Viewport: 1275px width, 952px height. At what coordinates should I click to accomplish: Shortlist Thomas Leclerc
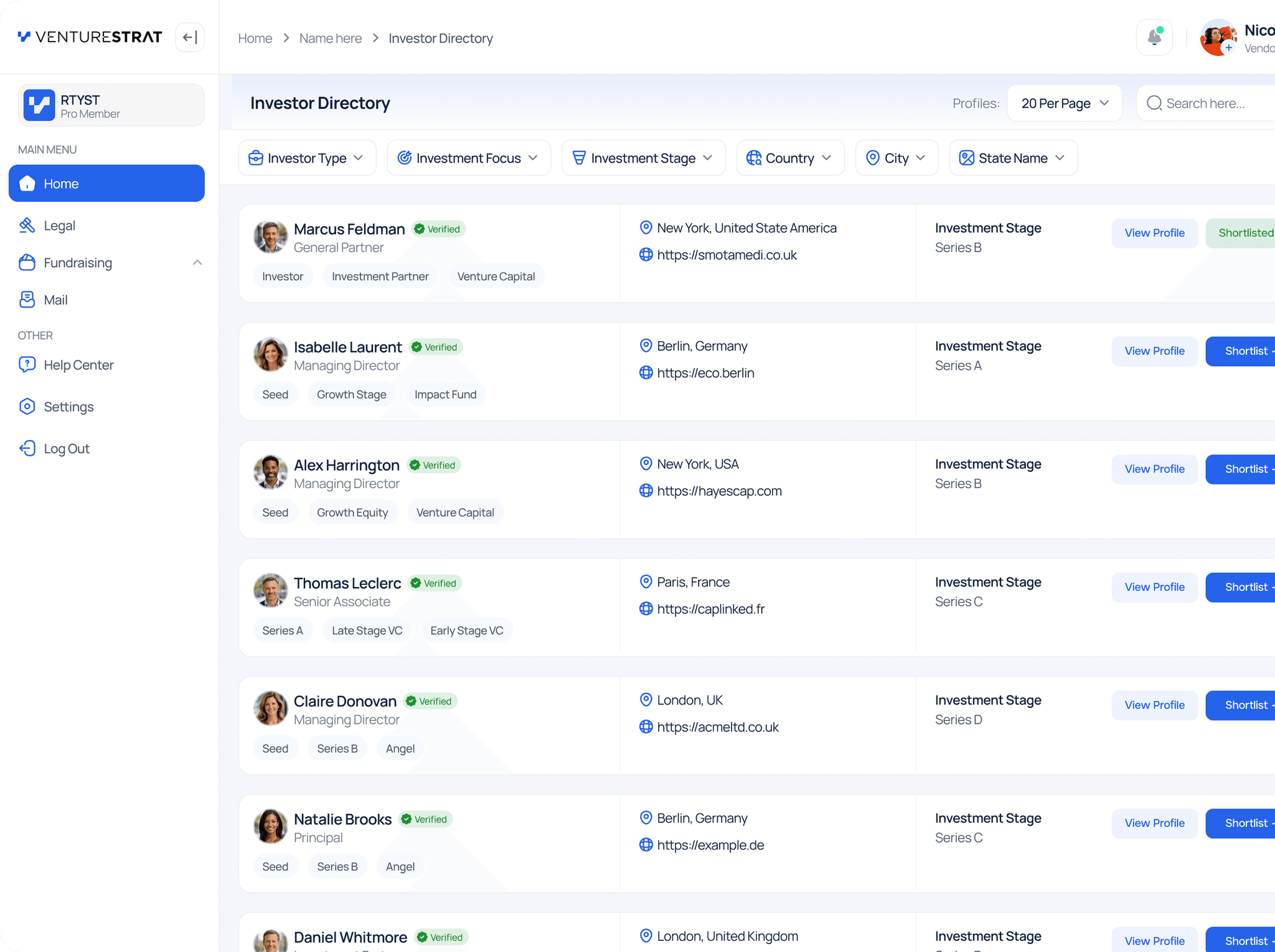click(x=1240, y=587)
